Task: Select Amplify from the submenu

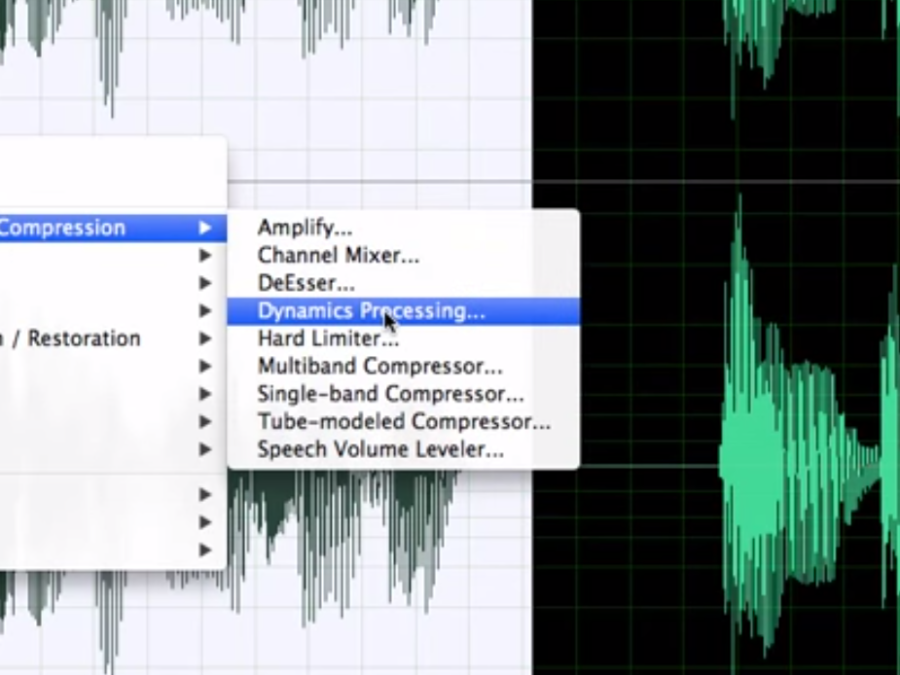Action: coord(304,228)
